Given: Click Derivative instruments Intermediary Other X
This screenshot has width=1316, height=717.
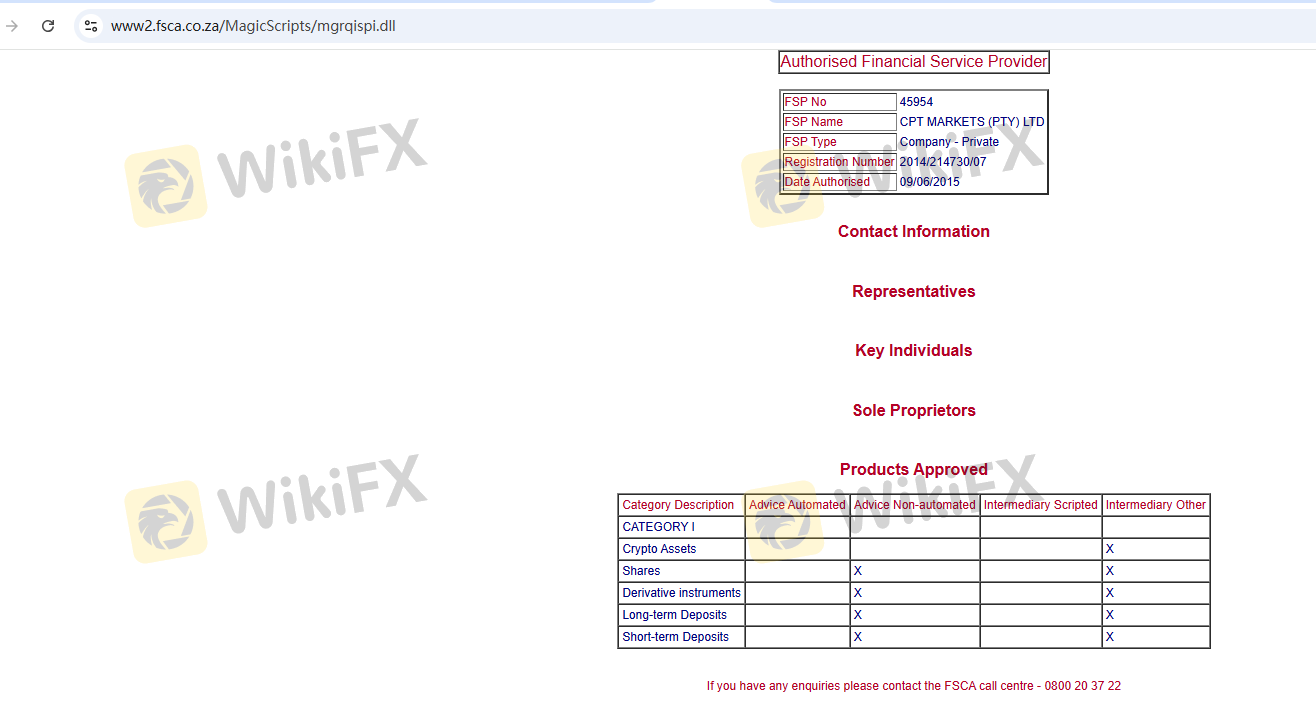Looking at the screenshot, I should (1110, 593).
